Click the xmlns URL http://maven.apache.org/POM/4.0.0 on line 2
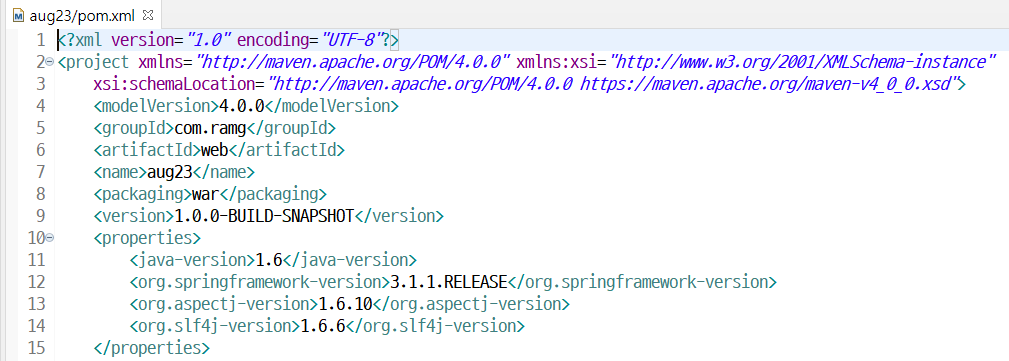Viewport: 1009px width, 361px height. [353, 62]
